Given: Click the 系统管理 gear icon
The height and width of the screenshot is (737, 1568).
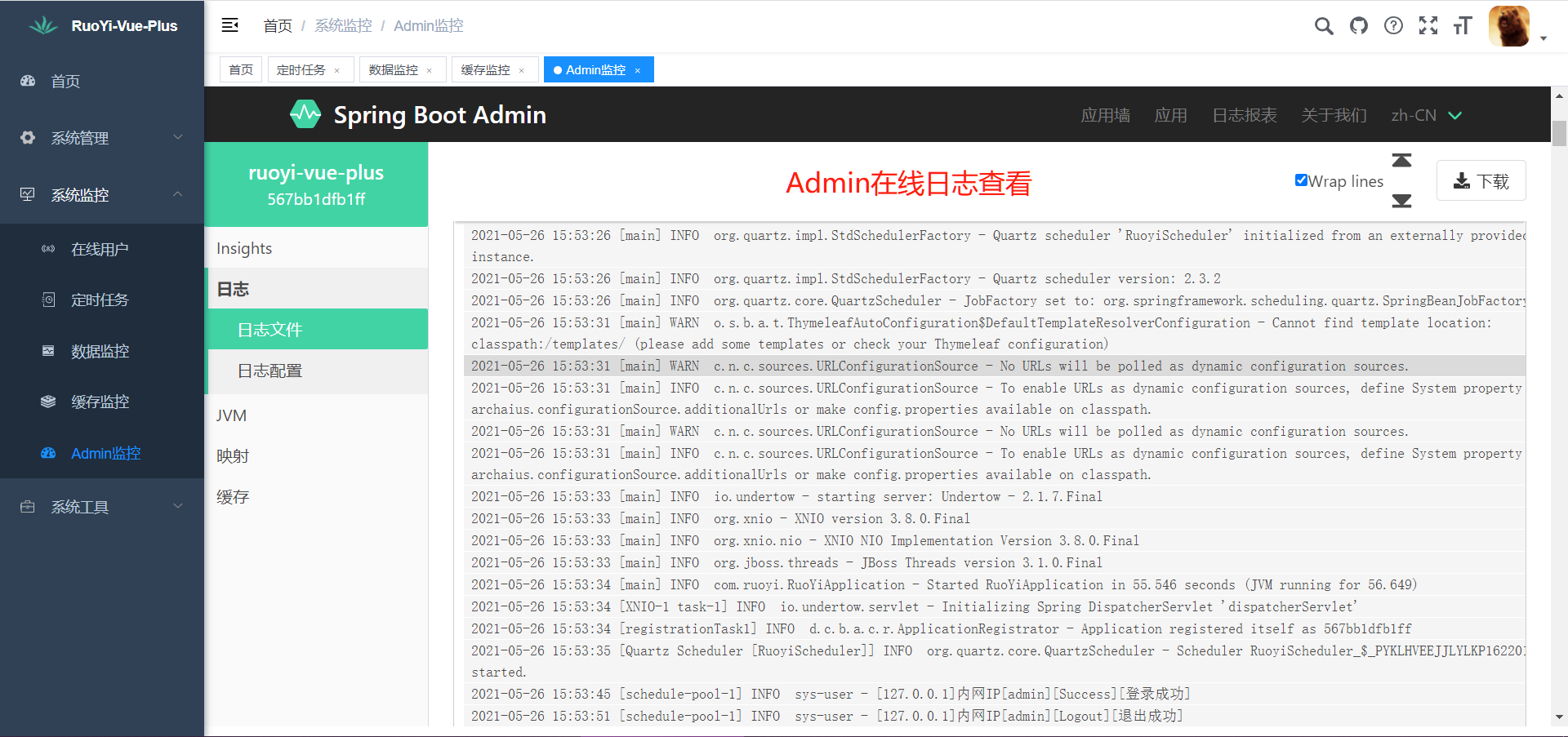Looking at the screenshot, I should [x=28, y=137].
